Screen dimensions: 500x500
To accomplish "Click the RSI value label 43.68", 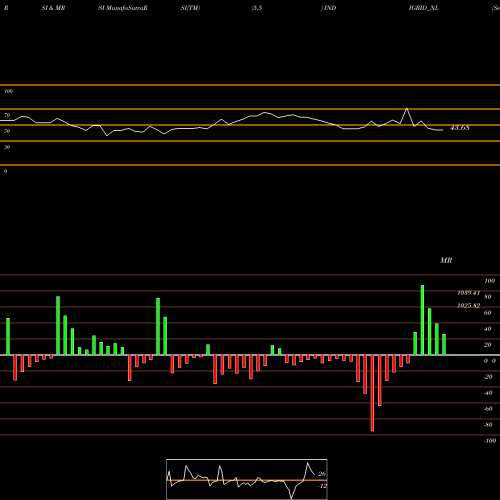I will pos(460,128).
